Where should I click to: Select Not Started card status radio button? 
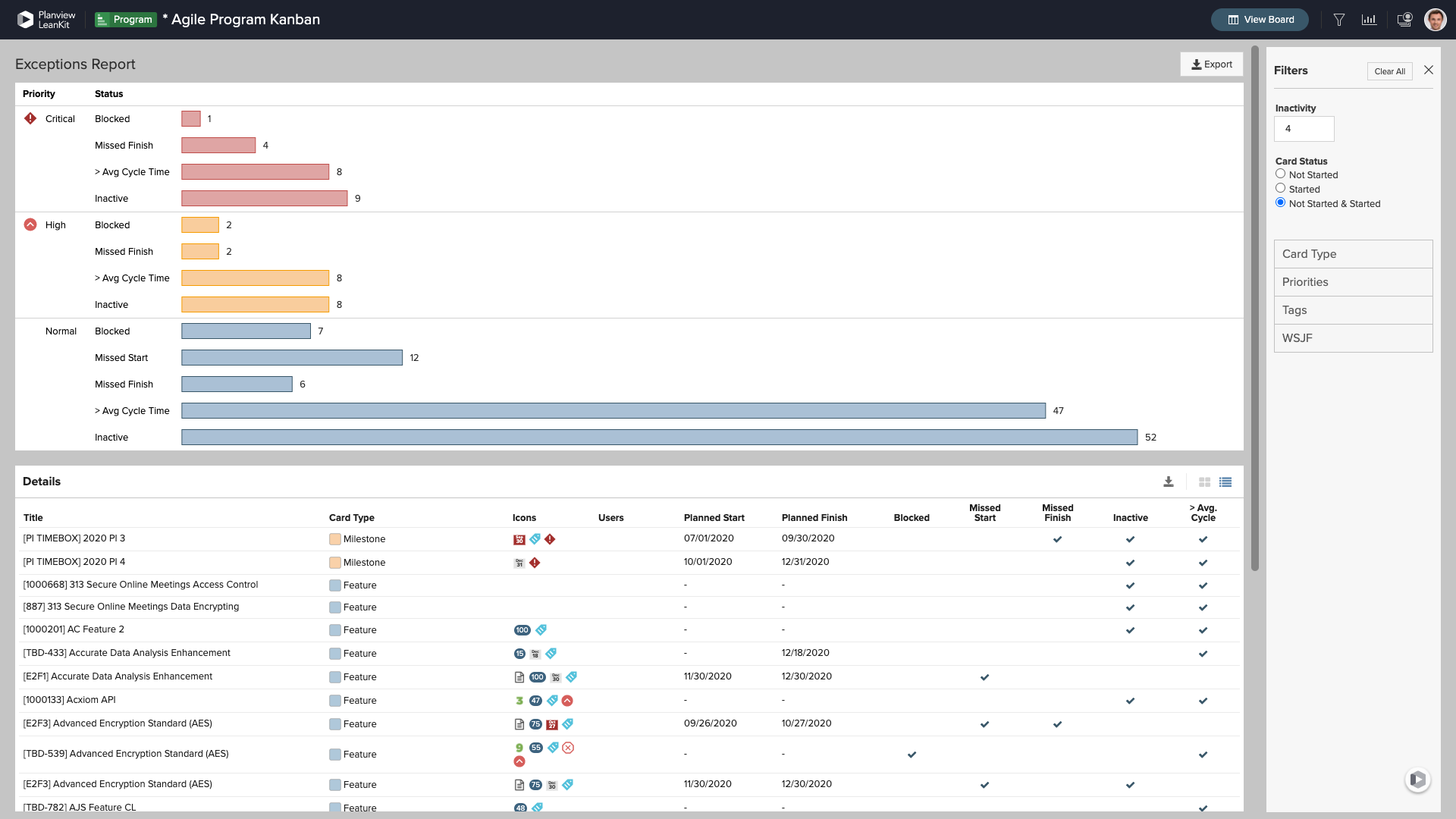pyautogui.click(x=1280, y=174)
